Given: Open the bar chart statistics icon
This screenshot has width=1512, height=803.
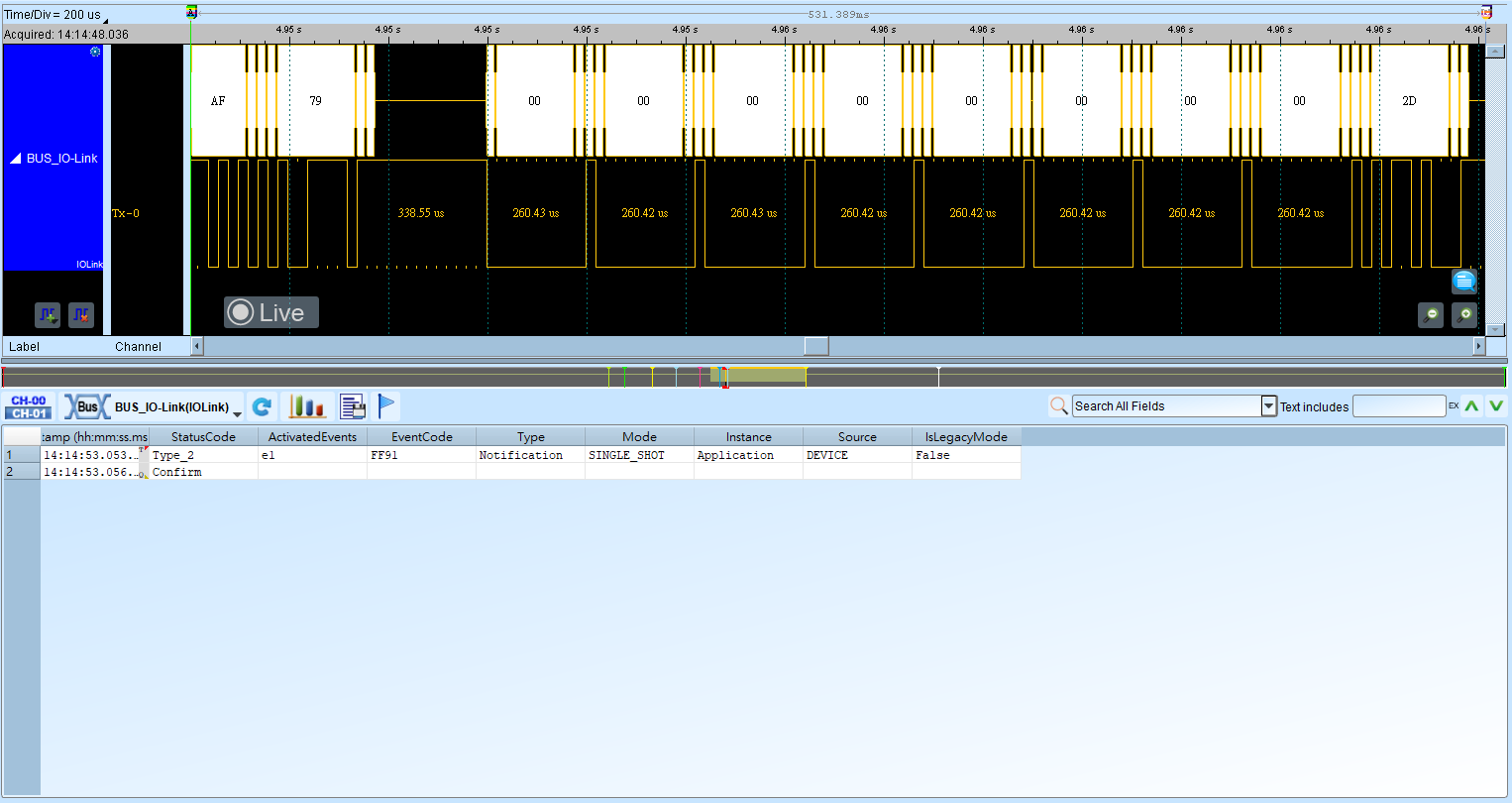Looking at the screenshot, I should pyautogui.click(x=307, y=406).
